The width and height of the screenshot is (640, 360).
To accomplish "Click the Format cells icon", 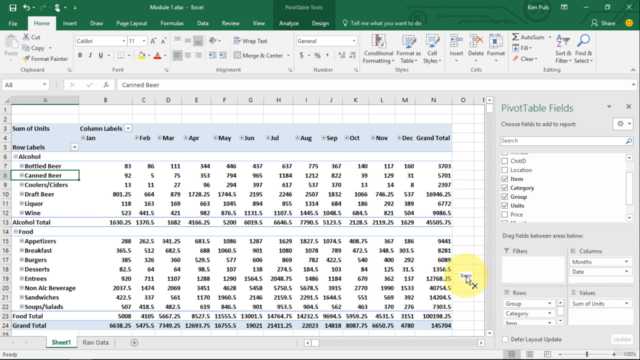I will [x=496, y=41].
